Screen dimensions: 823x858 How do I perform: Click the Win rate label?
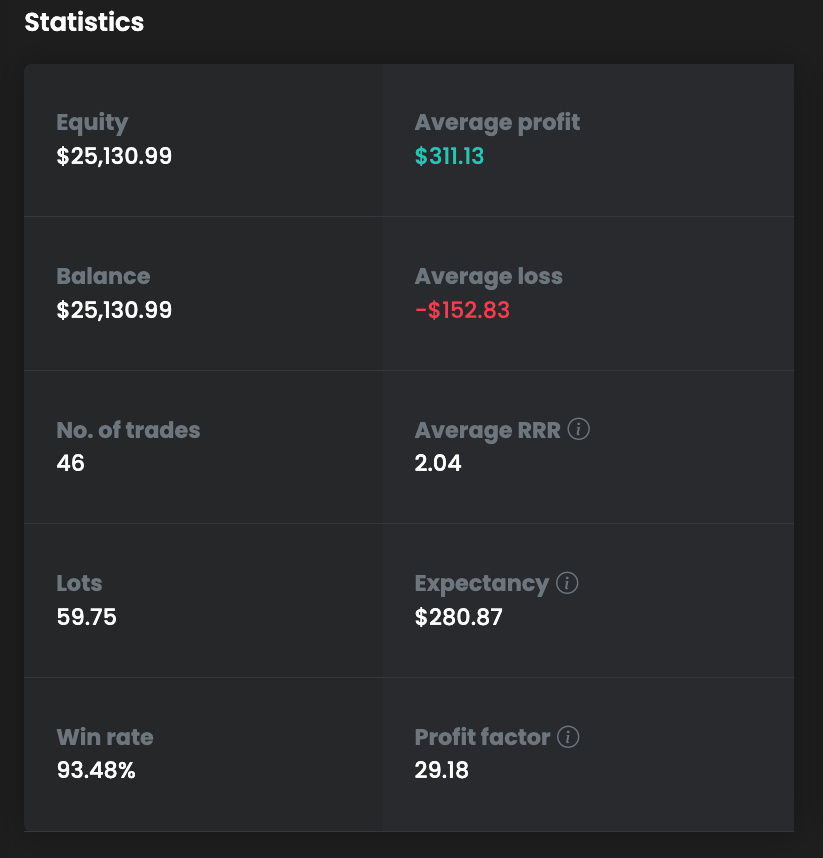coord(105,737)
